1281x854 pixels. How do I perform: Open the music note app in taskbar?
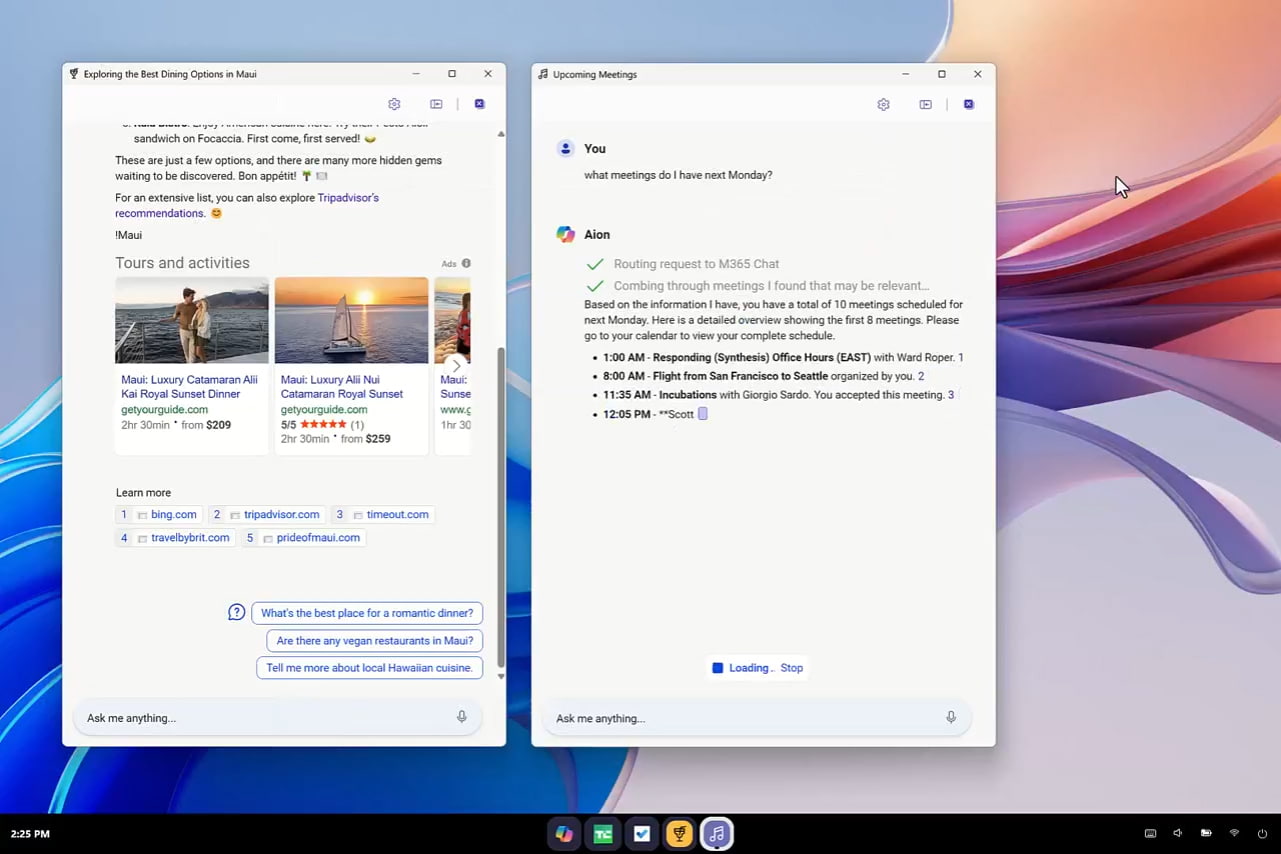point(716,834)
